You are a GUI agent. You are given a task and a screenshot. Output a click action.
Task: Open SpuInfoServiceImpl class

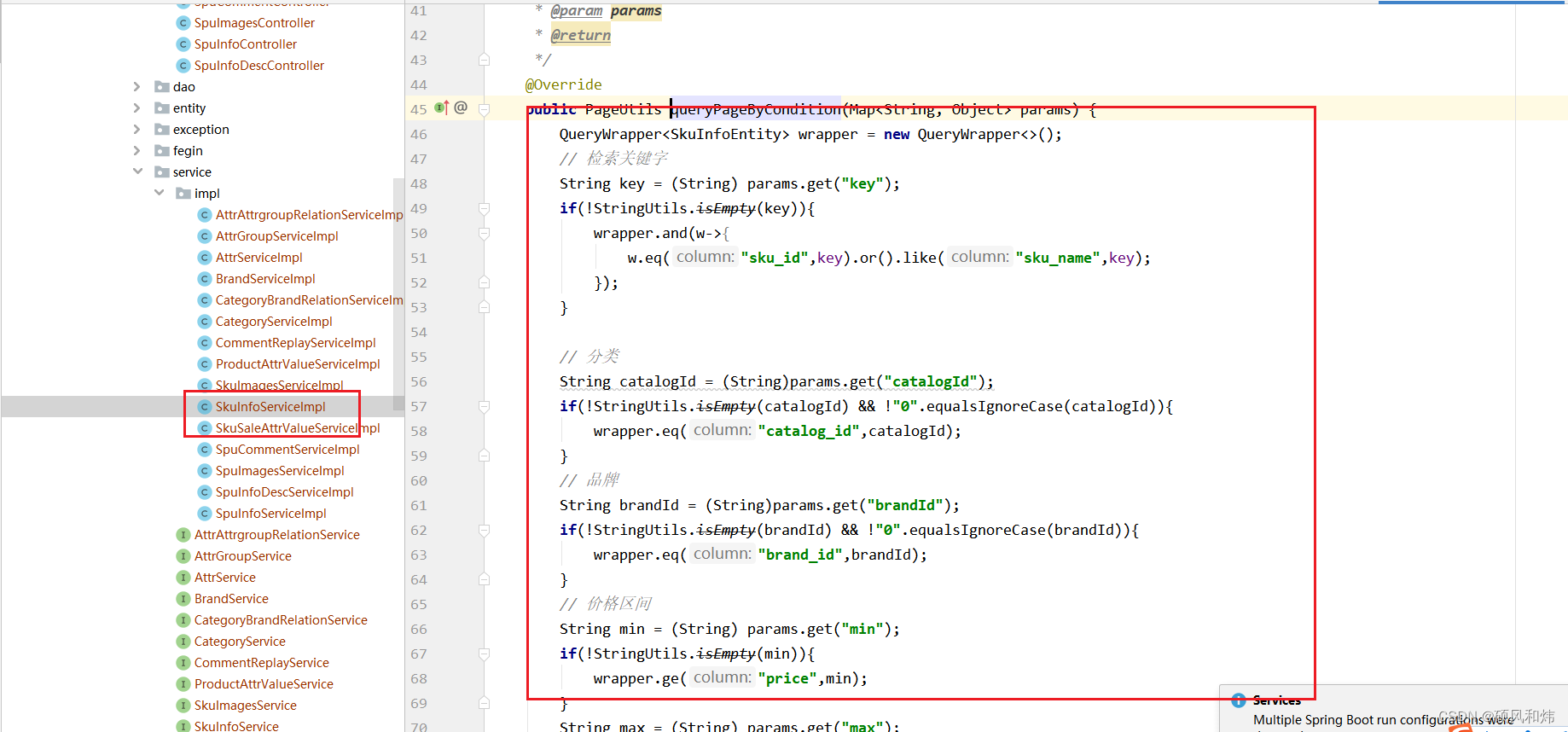[270, 514]
